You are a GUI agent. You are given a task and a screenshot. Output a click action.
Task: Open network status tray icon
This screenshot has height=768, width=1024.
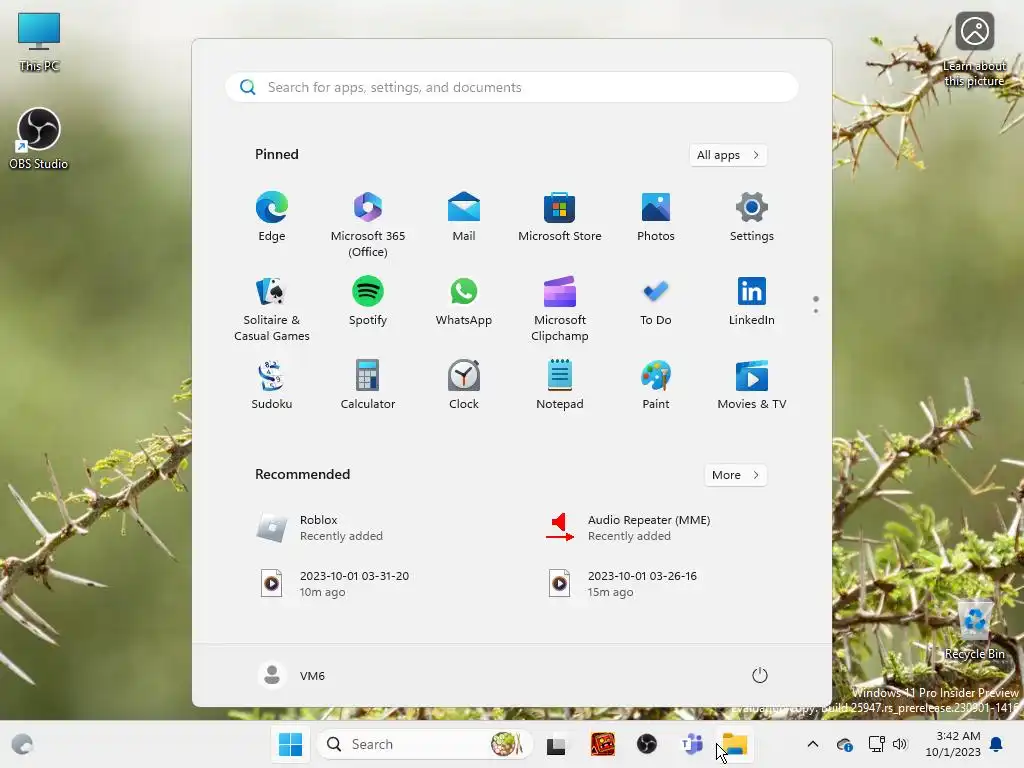876,744
